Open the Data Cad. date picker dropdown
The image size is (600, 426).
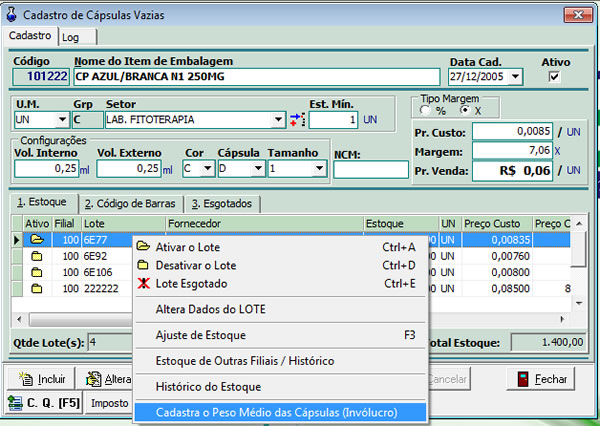click(516, 77)
